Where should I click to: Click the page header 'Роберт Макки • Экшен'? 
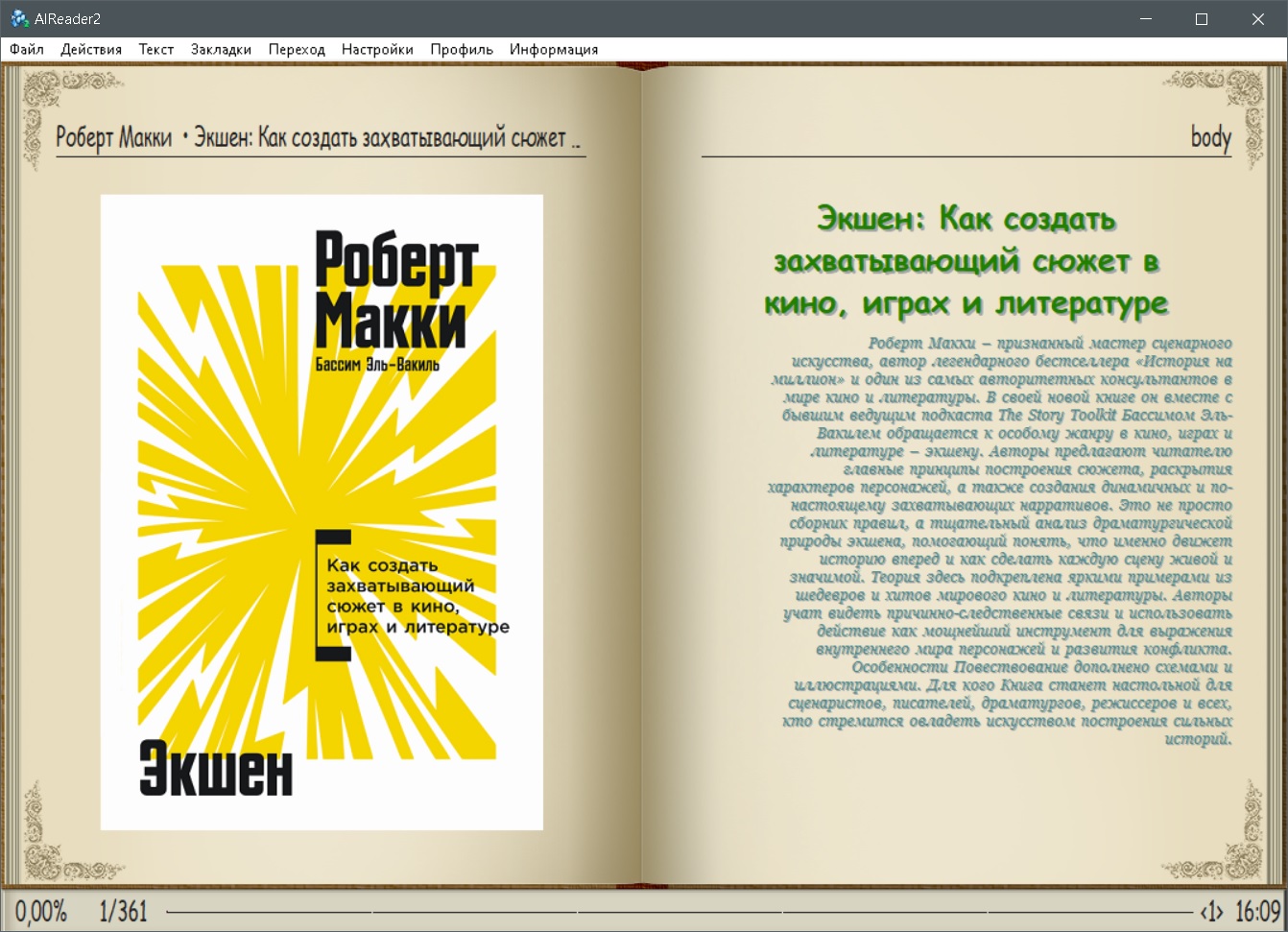[x=319, y=138]
